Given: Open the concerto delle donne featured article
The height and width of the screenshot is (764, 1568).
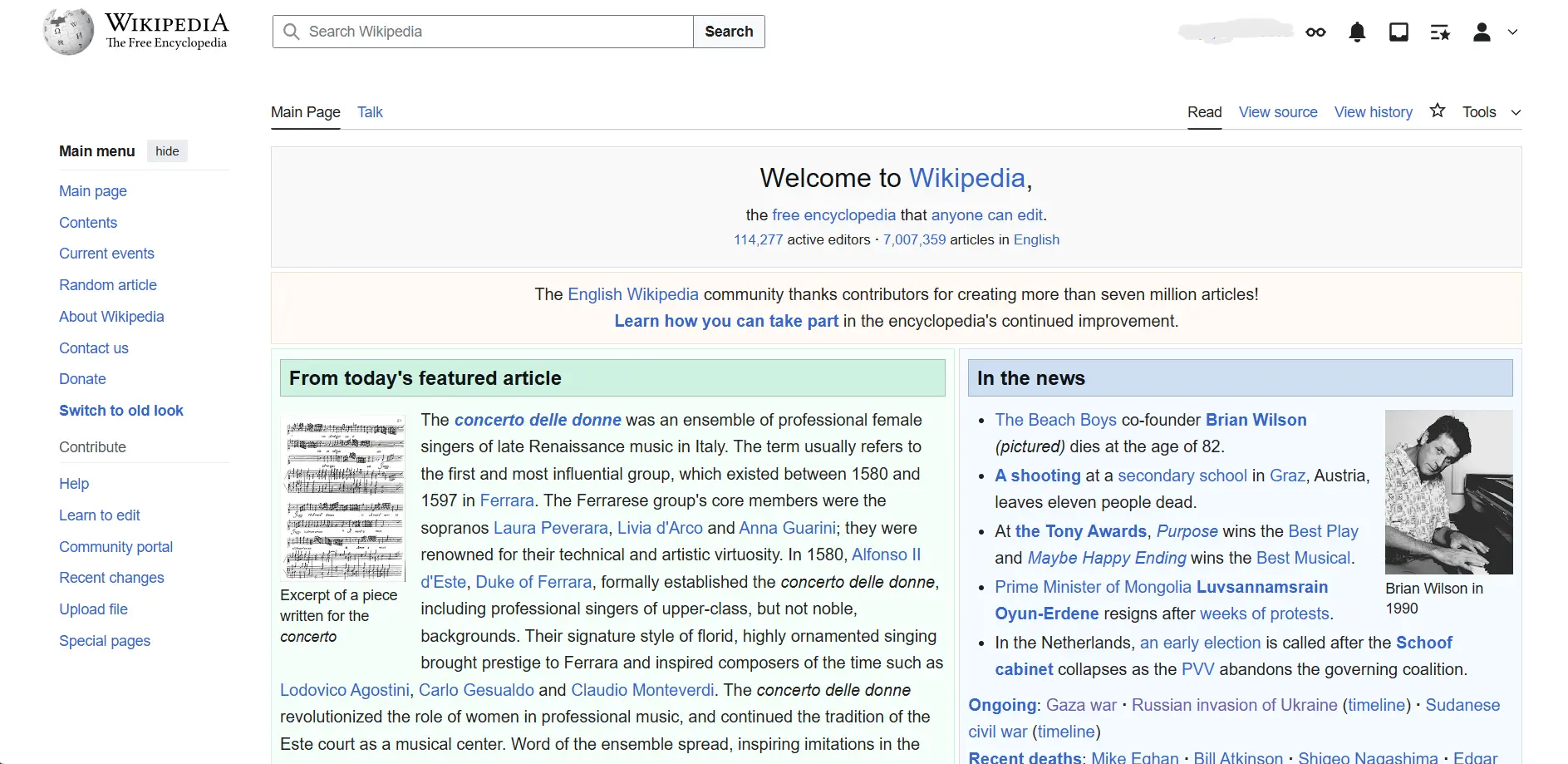Looking at the screenshot, I should click(x=538, y=420).
